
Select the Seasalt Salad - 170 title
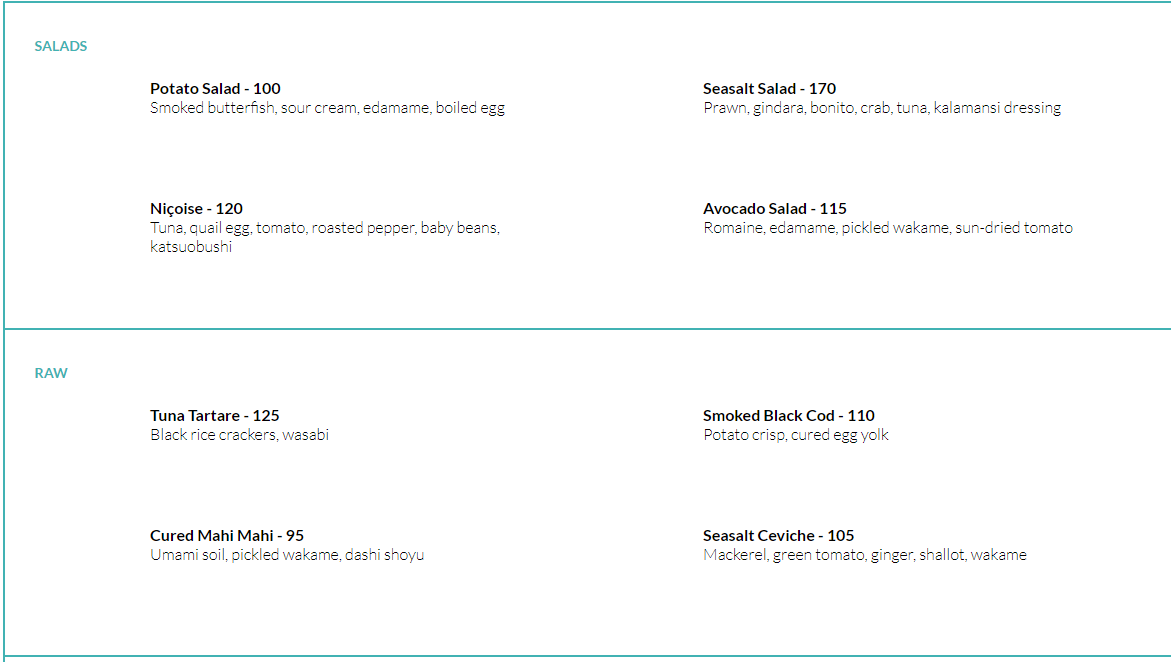[x=769, y=88]
